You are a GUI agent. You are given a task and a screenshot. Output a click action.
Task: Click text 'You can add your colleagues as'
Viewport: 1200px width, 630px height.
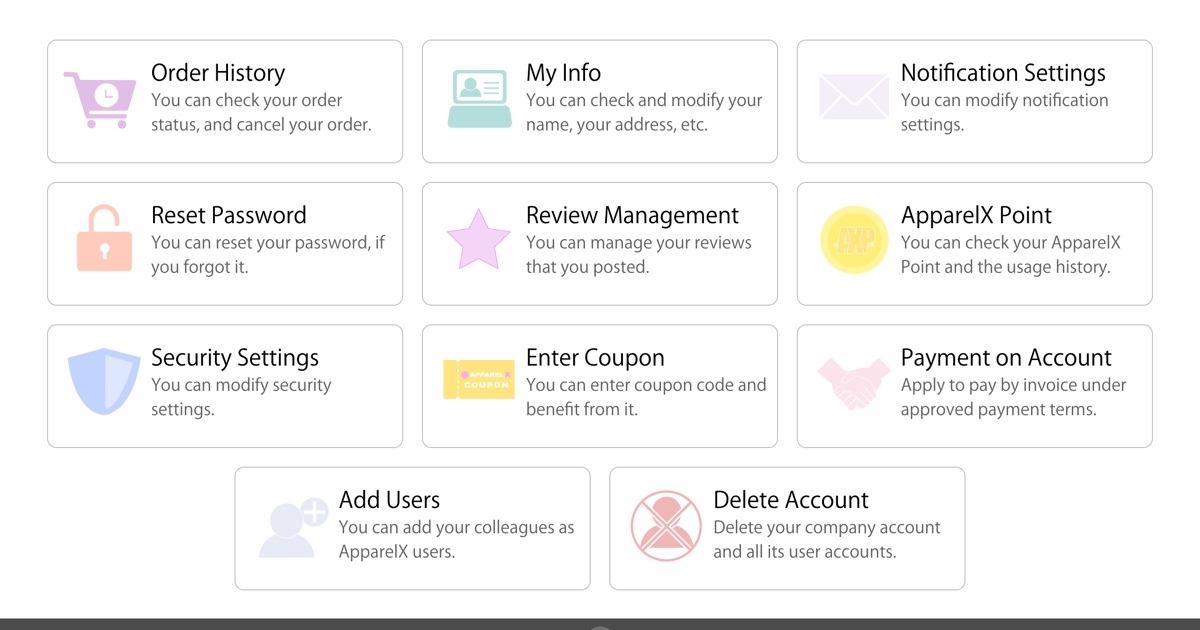coord(457,527)
